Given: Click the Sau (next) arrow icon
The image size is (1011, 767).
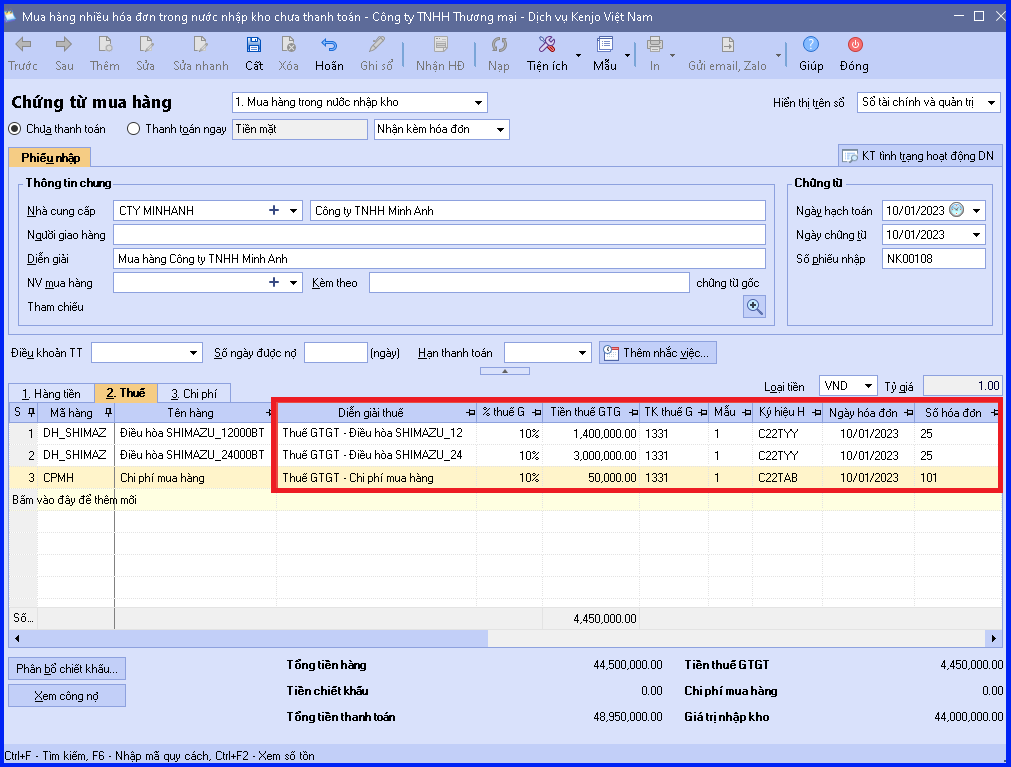Looking at the screenshot, I should (x=64, y=44).
